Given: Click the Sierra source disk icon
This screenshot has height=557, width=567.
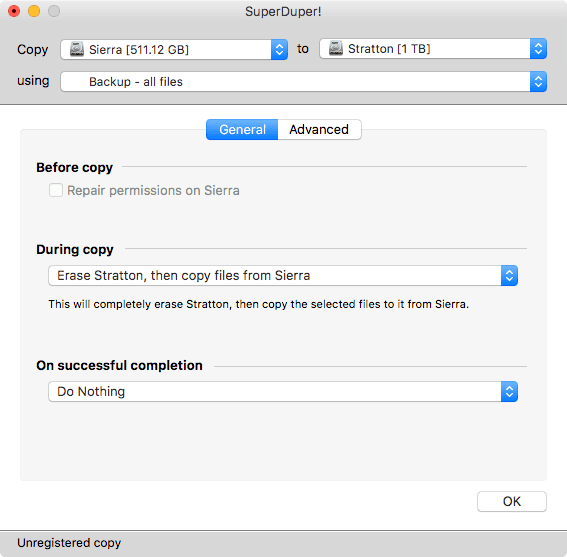Looking at the screenshot, I should pyautogui.click(x=77, y=49).
